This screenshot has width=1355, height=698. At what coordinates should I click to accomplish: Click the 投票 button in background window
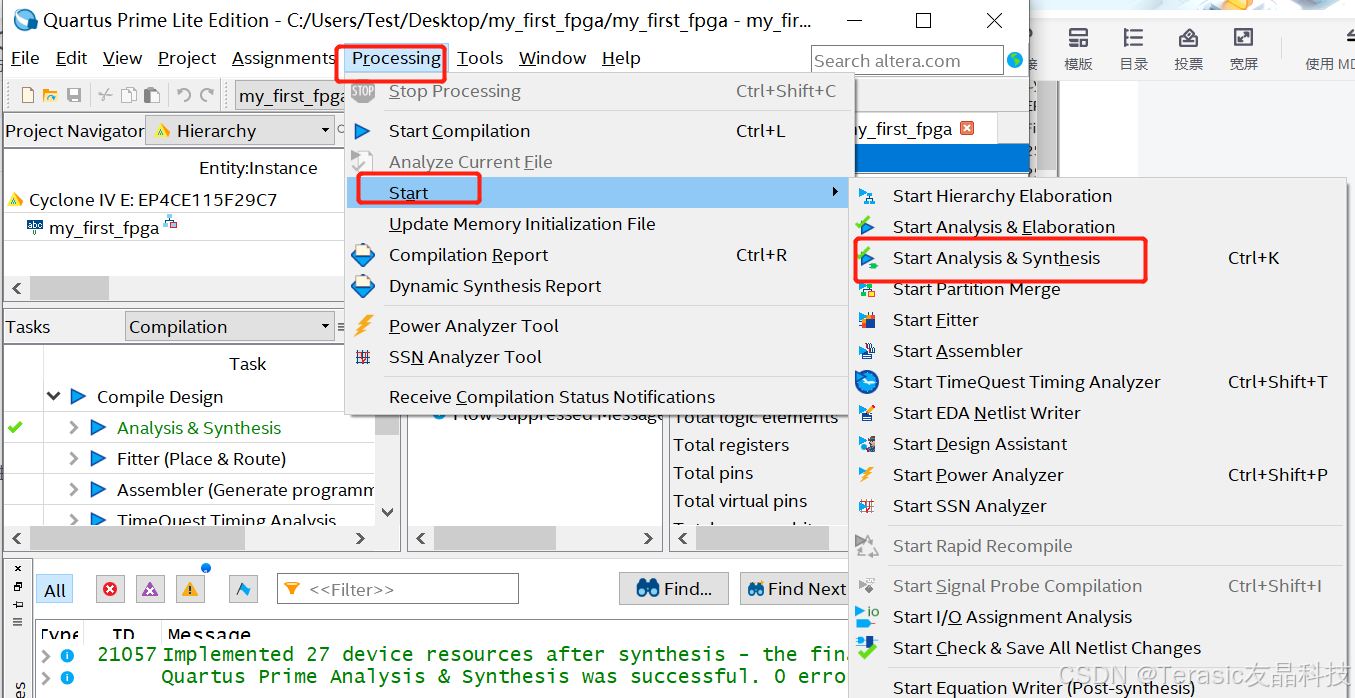click(x=1188, y=49)
